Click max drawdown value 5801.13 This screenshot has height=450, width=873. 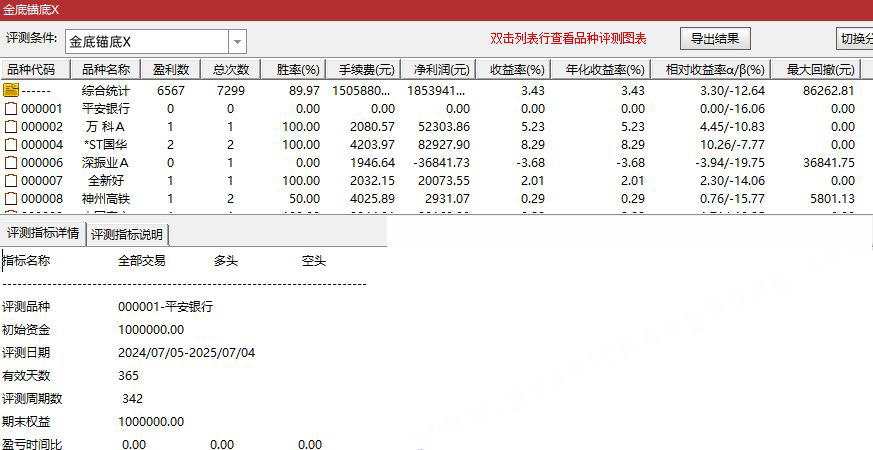832,198
